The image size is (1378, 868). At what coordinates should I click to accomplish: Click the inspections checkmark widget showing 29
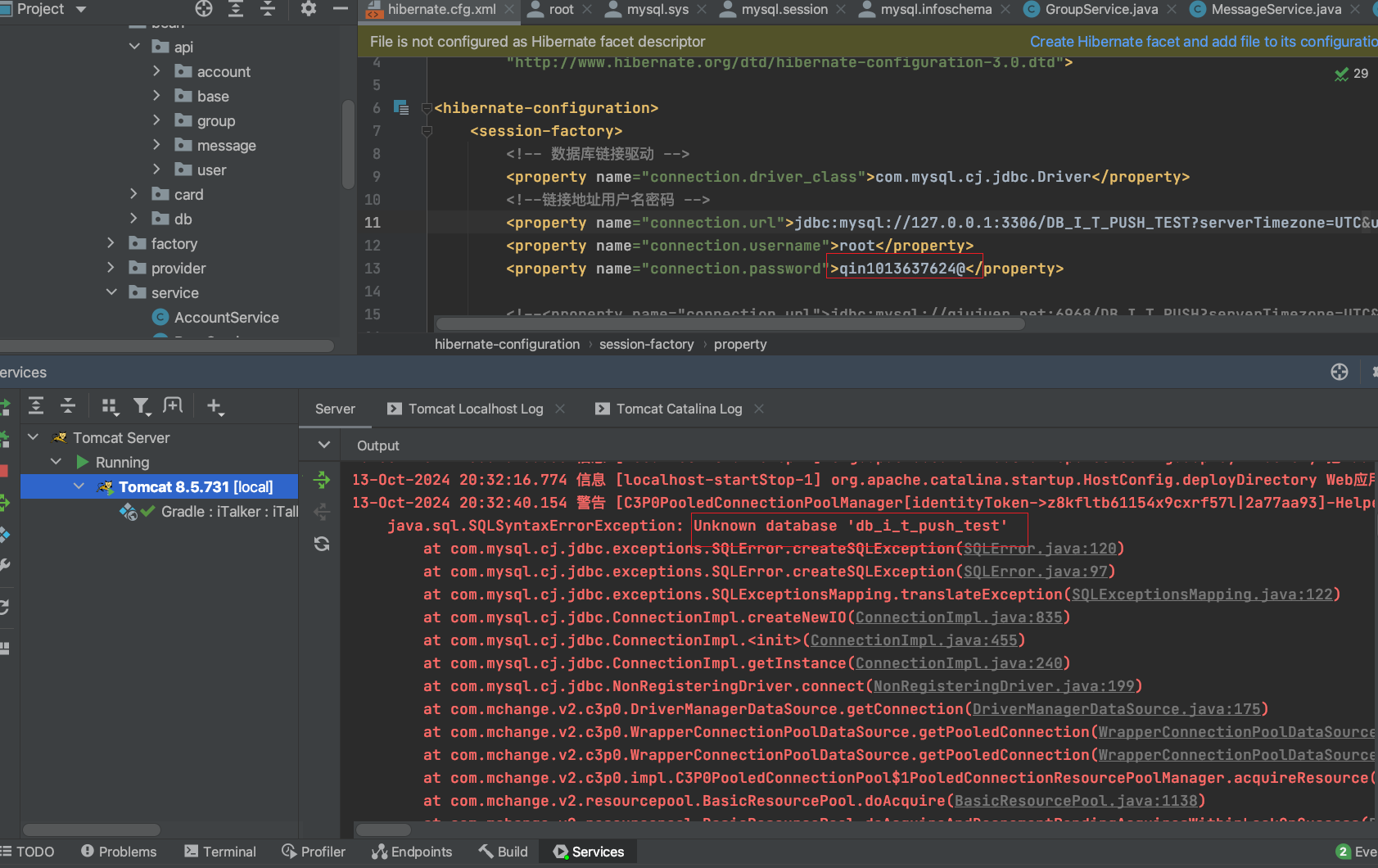point(1351,74)
